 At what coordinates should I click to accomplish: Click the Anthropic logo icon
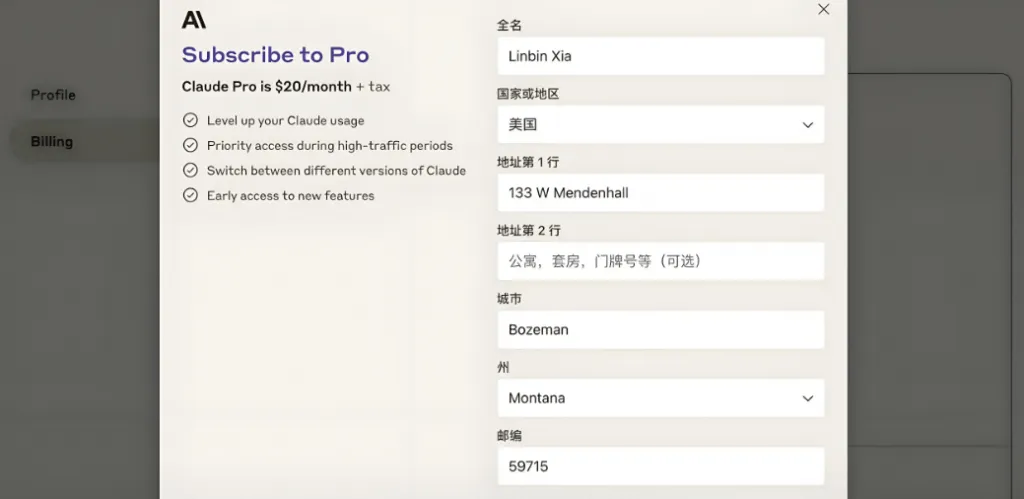pos(193,20)
